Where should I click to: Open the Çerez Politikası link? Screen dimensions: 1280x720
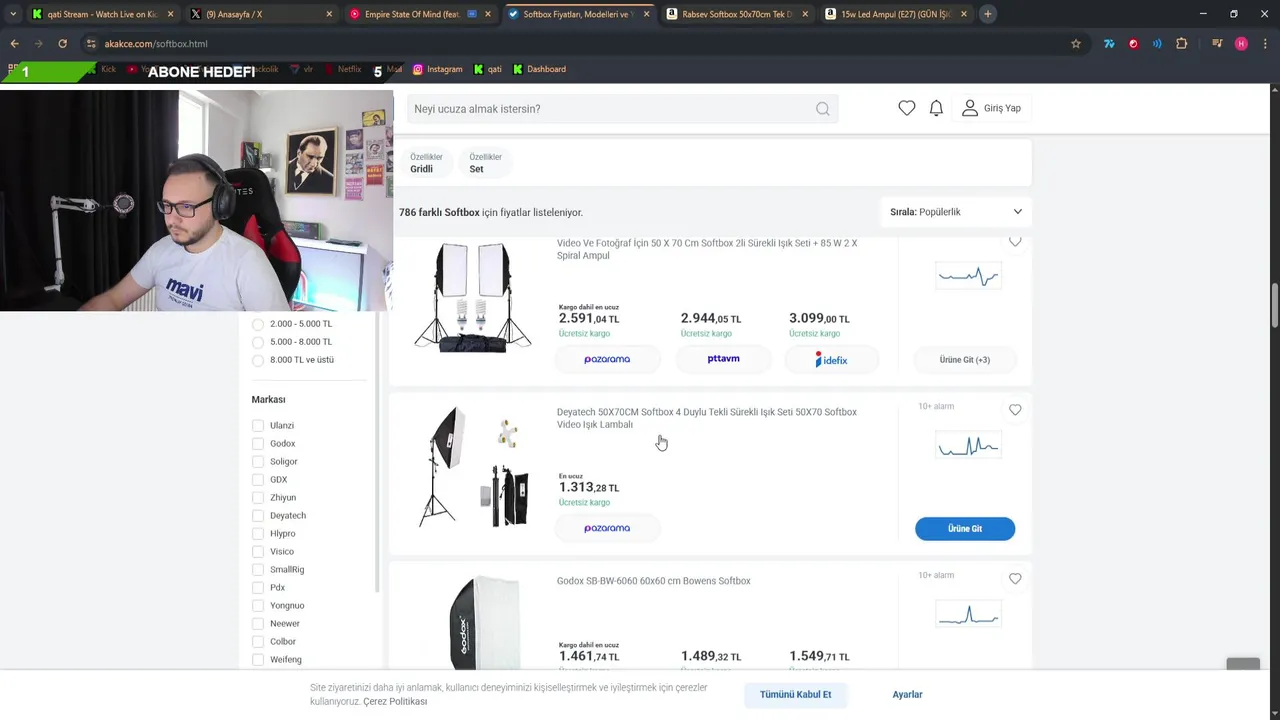pyautogui.click(x=395, y=702)
